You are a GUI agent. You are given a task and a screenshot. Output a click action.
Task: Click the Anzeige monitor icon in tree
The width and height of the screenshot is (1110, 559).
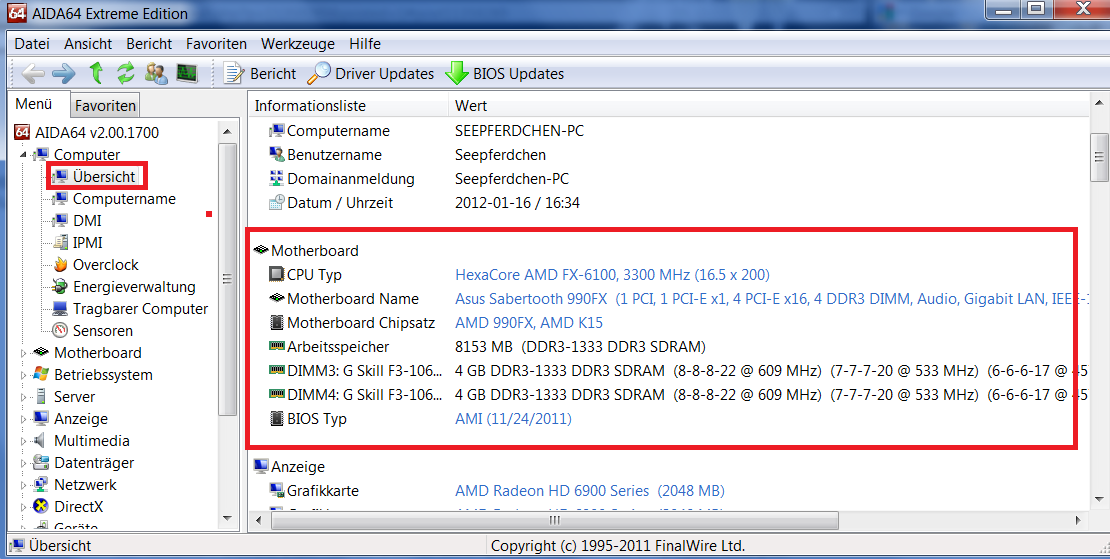pos(41,418)
